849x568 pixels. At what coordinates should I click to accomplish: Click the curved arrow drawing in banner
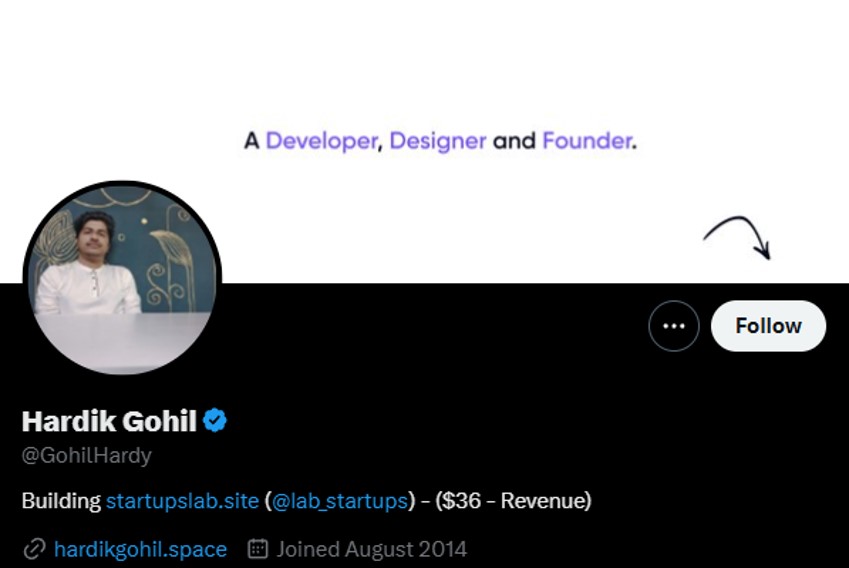pyautogui.click(x=737, y=239)
